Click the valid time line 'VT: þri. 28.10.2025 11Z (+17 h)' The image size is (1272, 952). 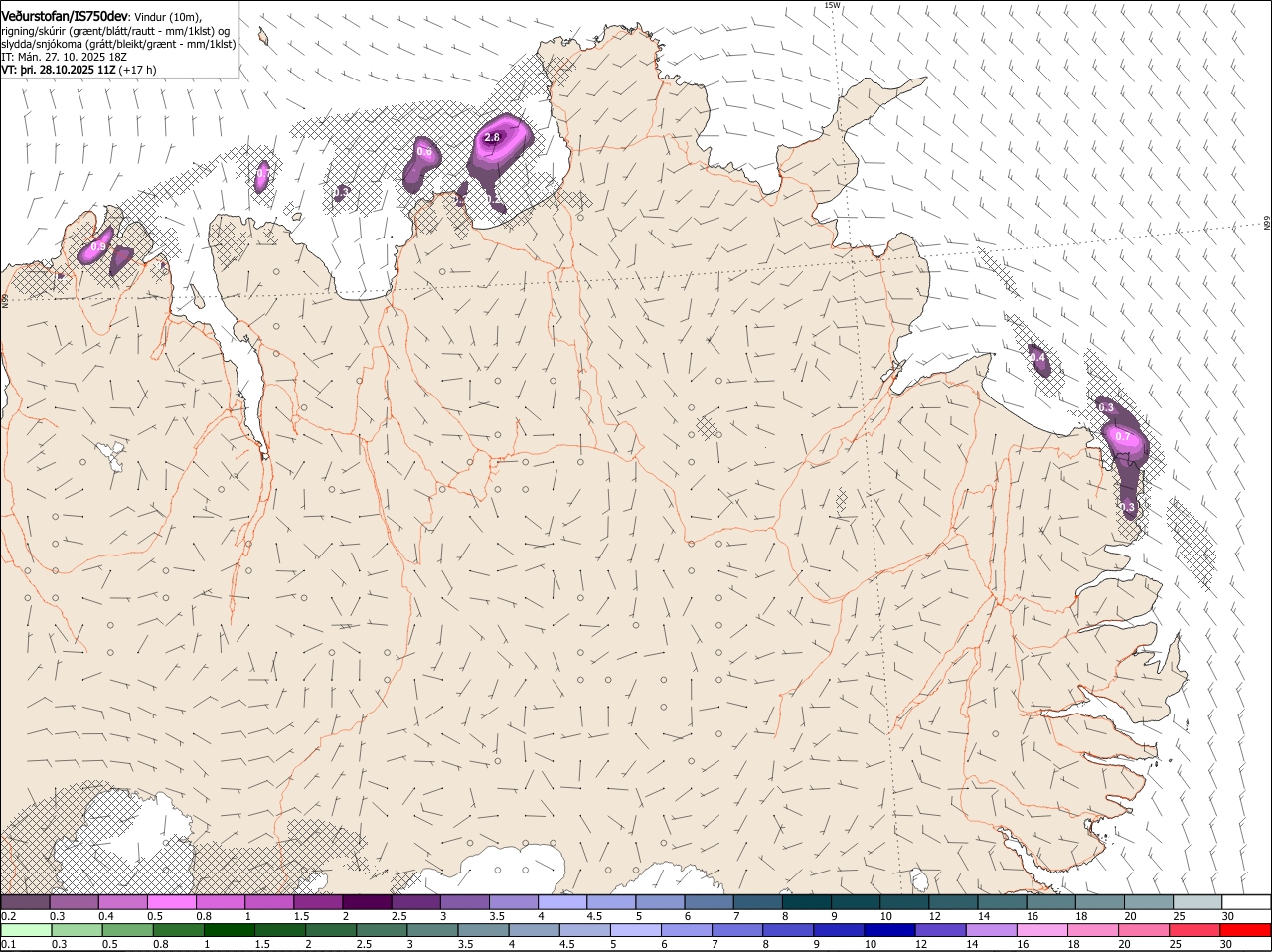coord(79,71)
